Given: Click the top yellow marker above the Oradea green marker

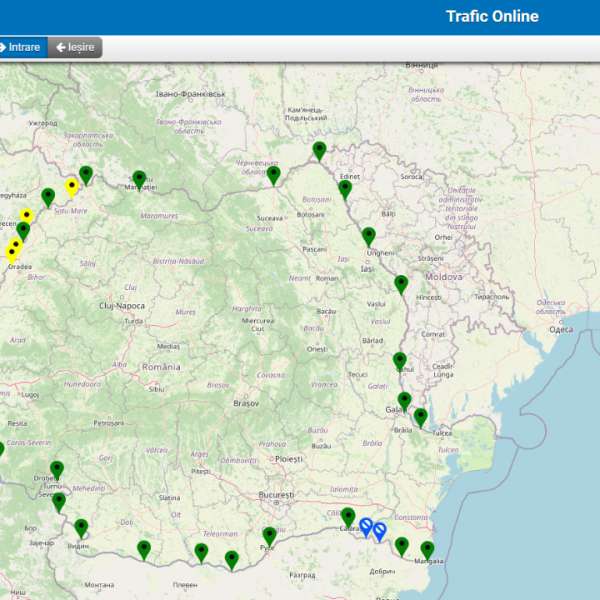Looking at the screenshot, I should 27,217.
